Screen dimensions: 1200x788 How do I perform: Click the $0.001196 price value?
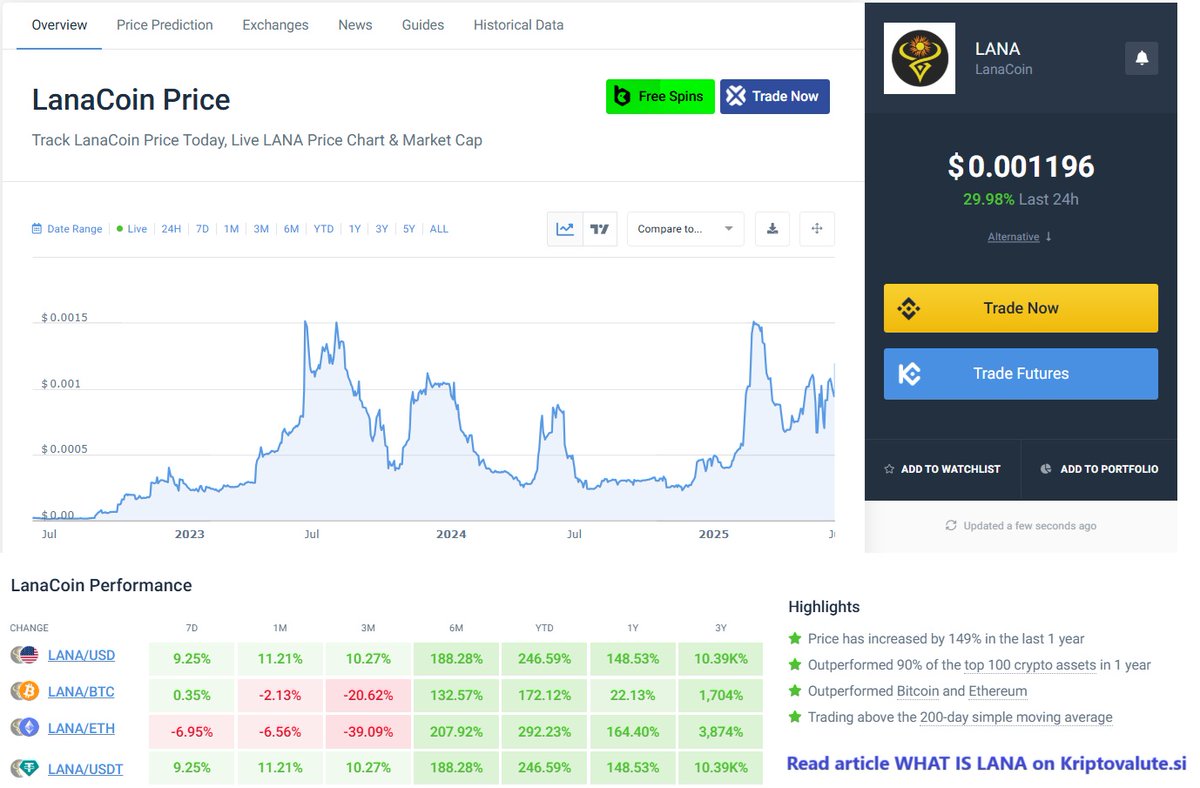(x=1021, y=166)
